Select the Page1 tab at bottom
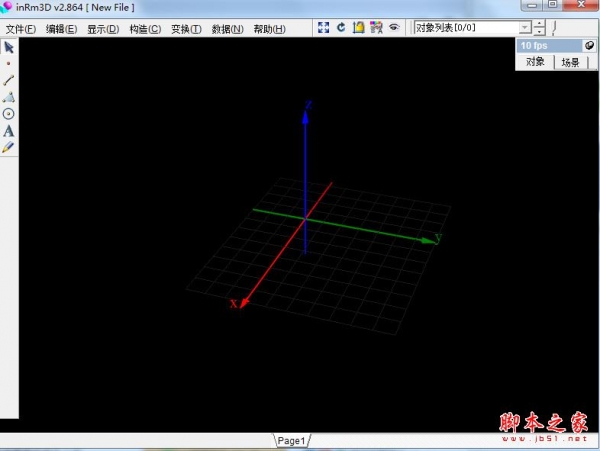Image resolution: width=600 pixels, height=451 pixels. [x=291, y=440]
